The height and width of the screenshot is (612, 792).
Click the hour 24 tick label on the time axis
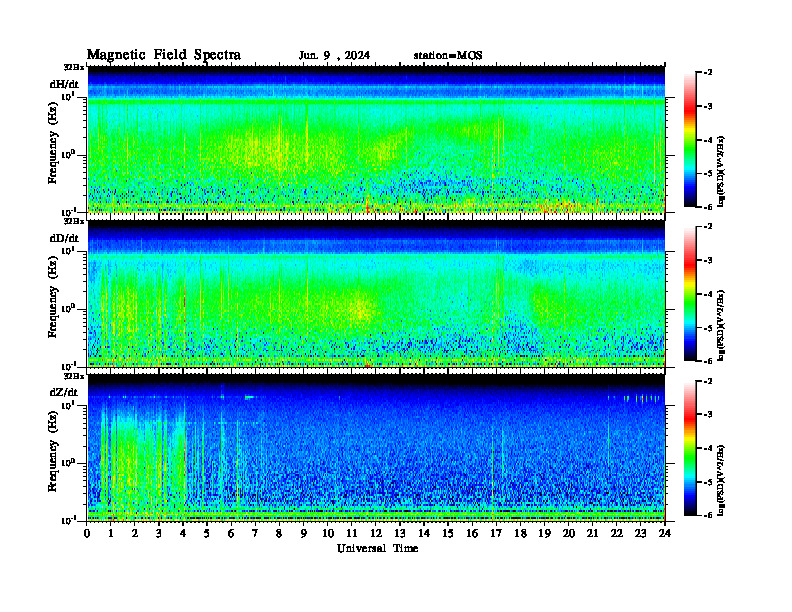pos(665,533)
